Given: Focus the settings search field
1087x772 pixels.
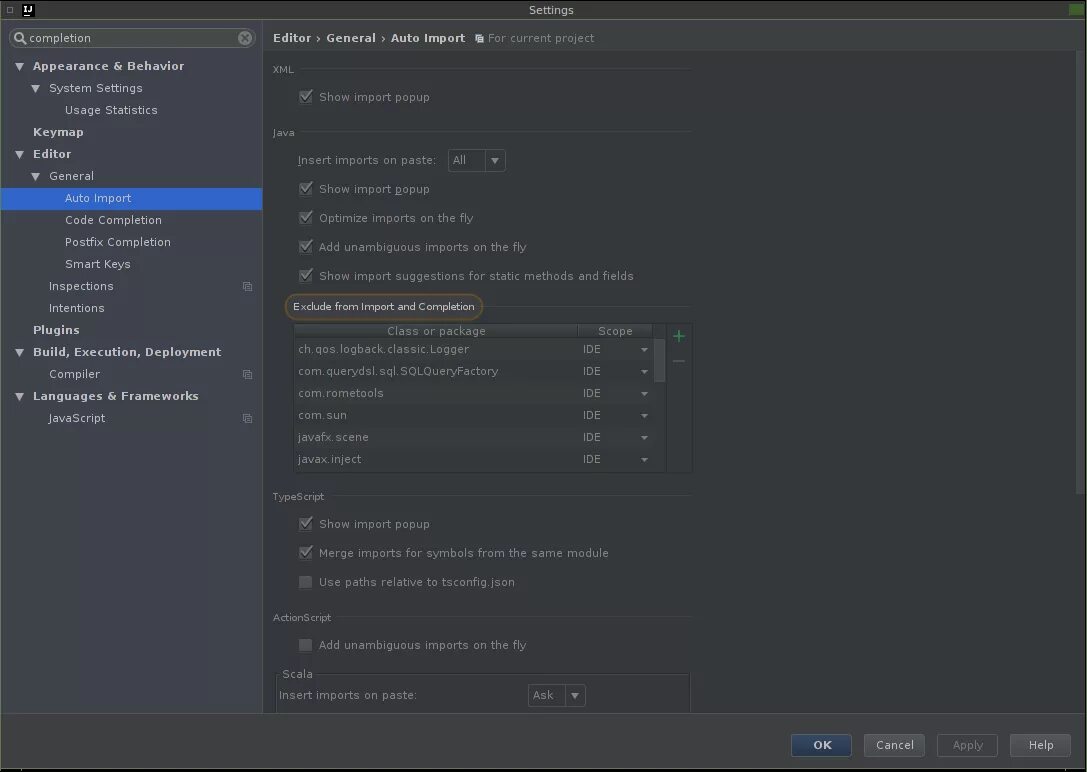Looking at the screenshot, I should pyautogui.click(x=132, y=38).
